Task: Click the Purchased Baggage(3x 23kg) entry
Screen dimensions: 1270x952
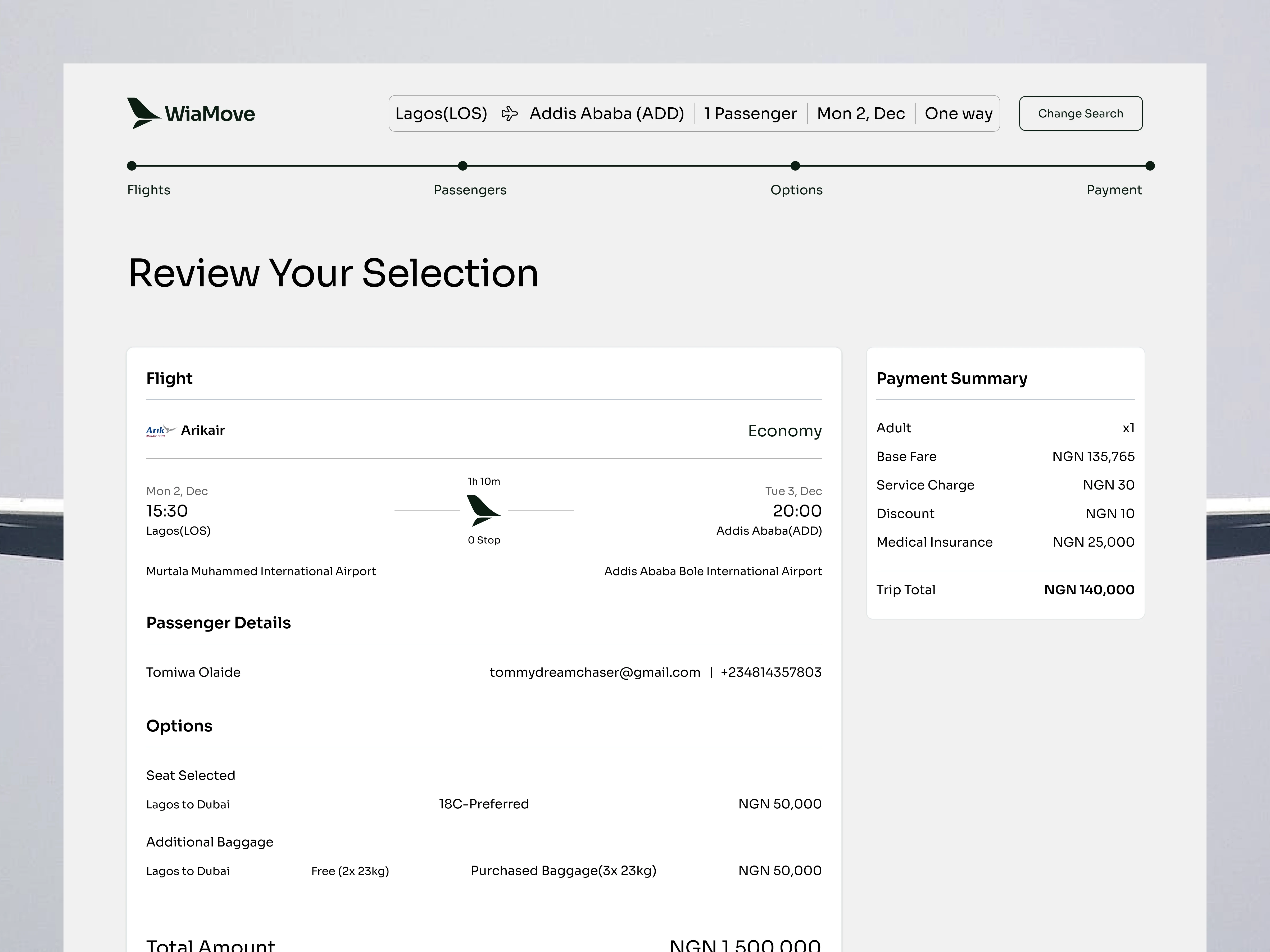Action: click(563, 871)
